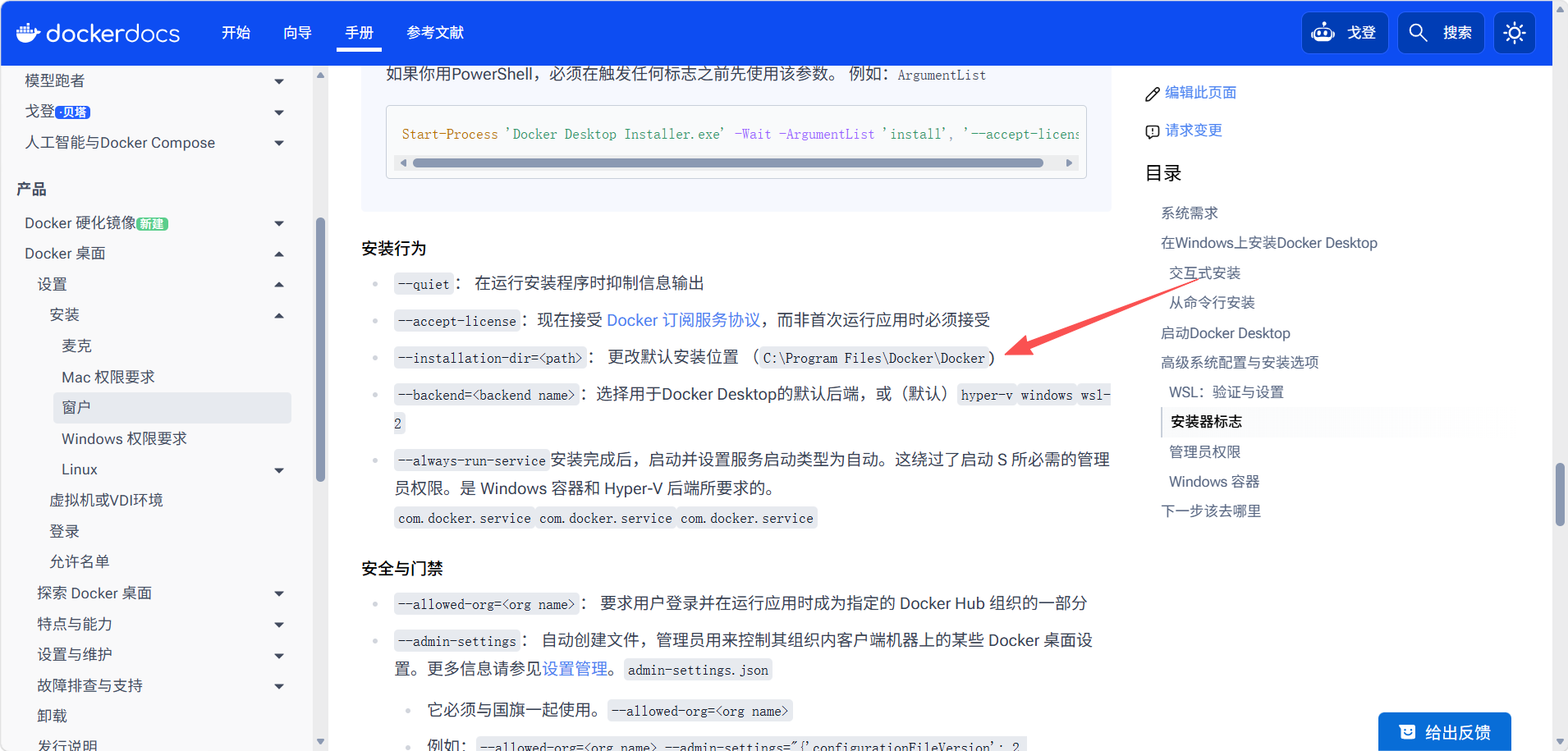Select the 参考文献 nav tab

coord(435,33)
